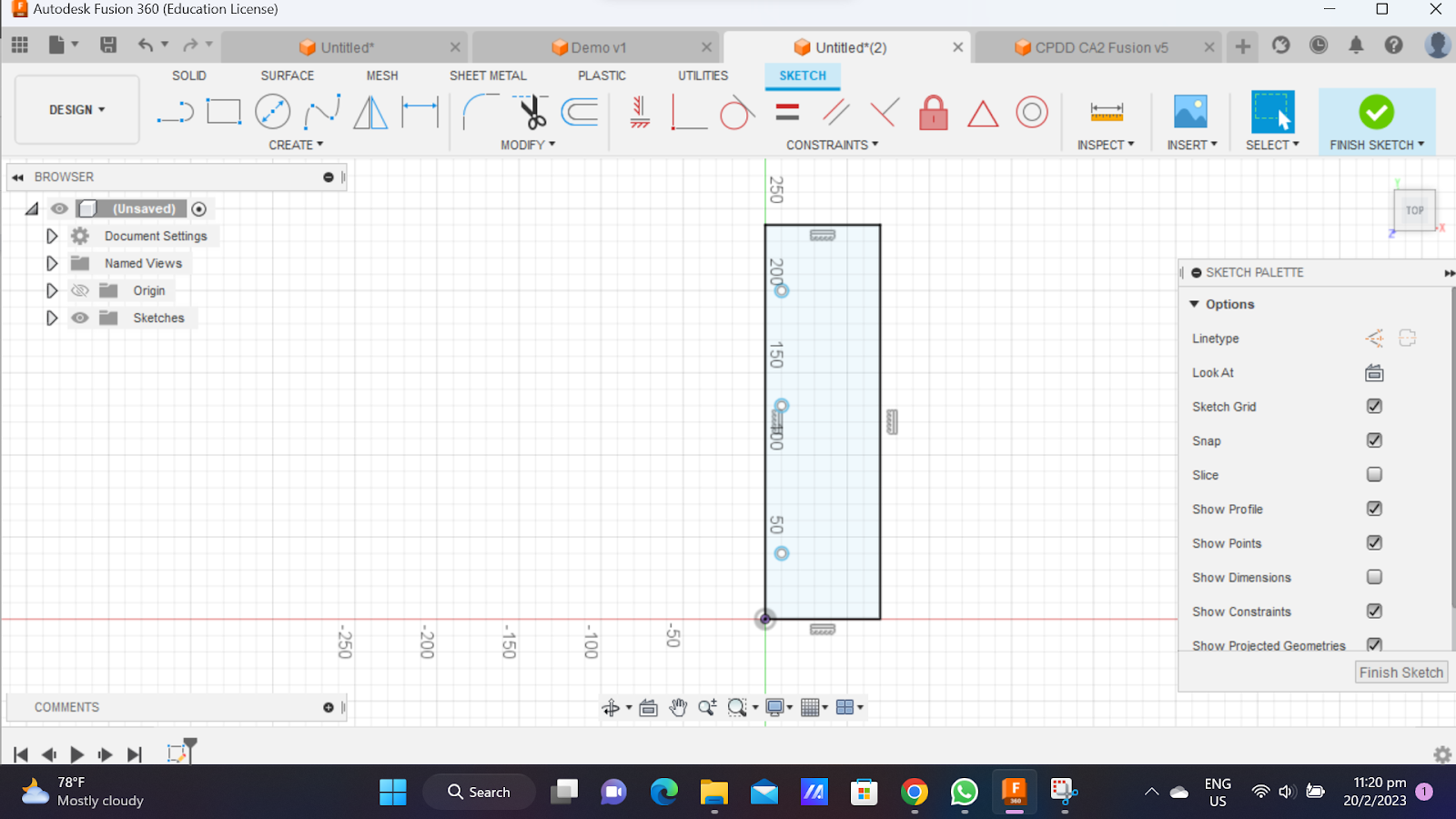
Task: Apply Fix/Unfix lock constraint
Action: 934,112
